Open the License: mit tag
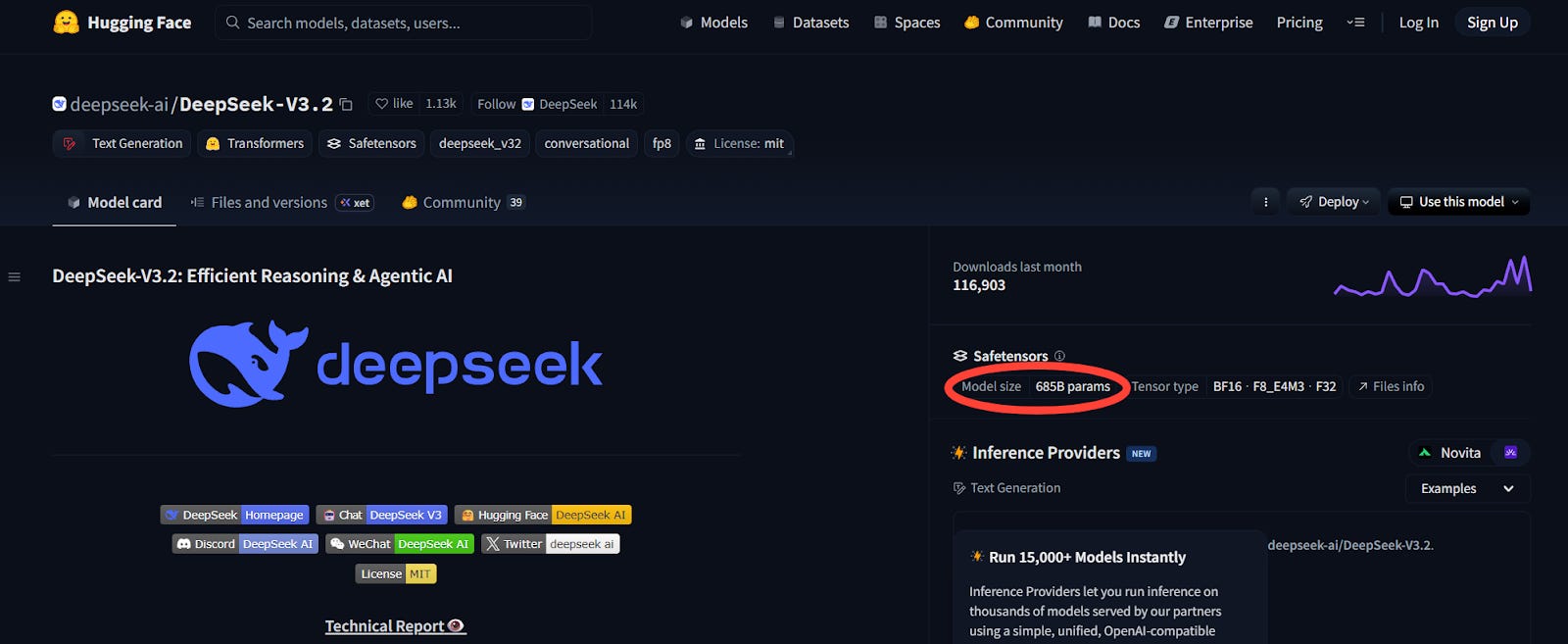The height and width of the screenshot is (644, 1568). 739,143
